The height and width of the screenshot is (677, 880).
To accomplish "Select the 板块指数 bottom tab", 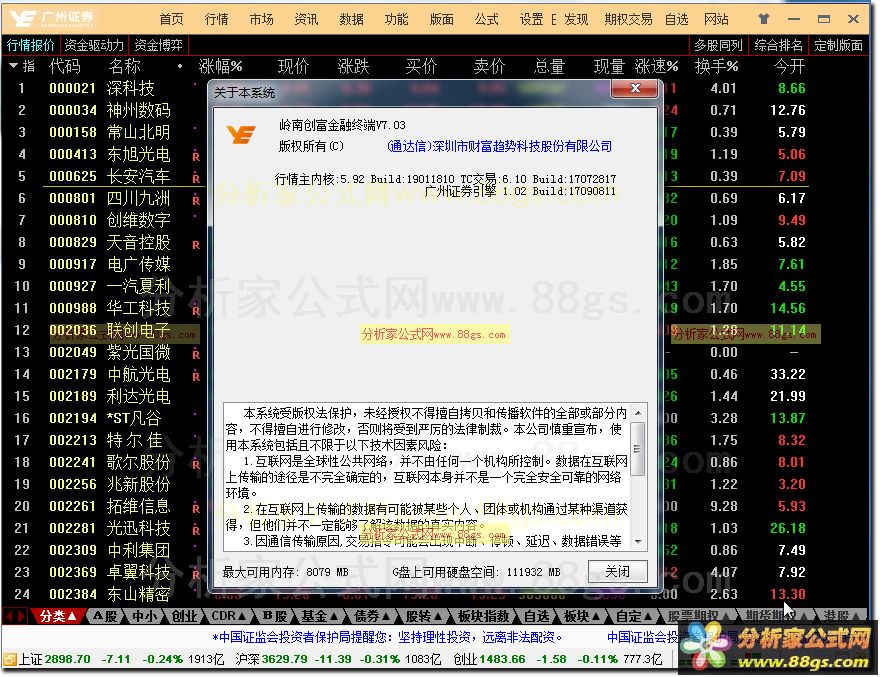I will [x=483, y=616].
